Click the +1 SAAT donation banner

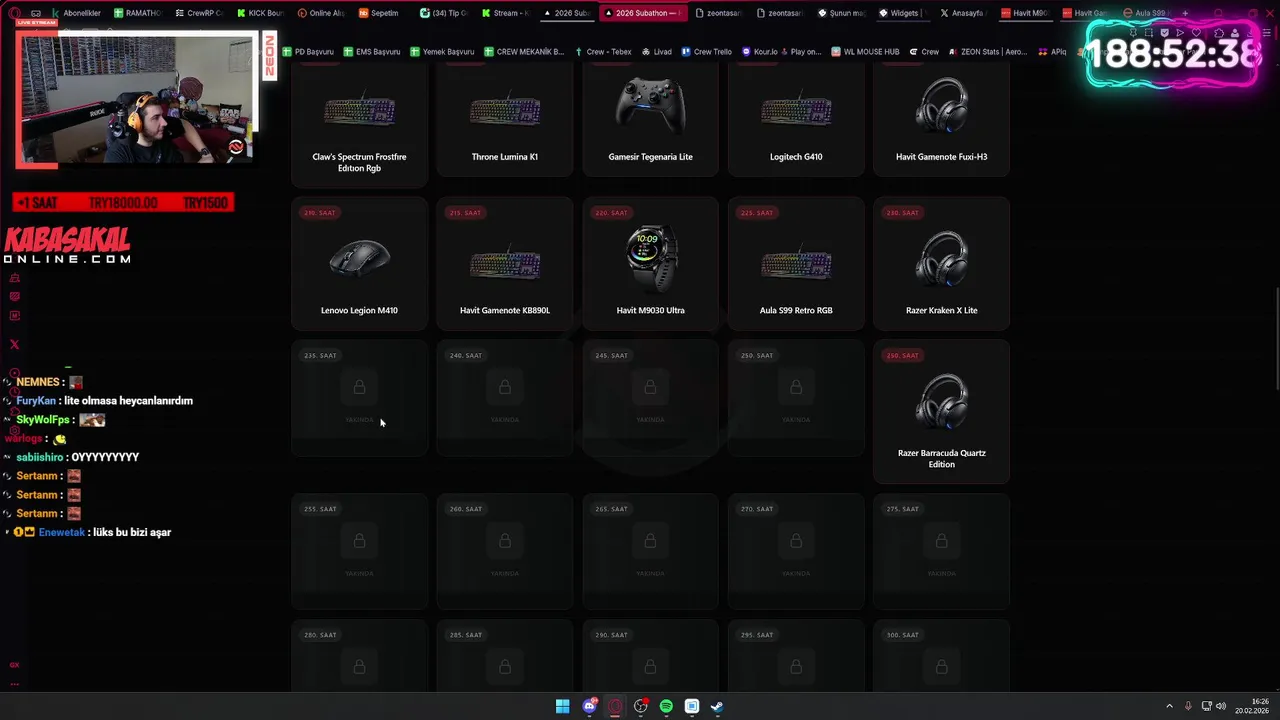coord(123,202)
